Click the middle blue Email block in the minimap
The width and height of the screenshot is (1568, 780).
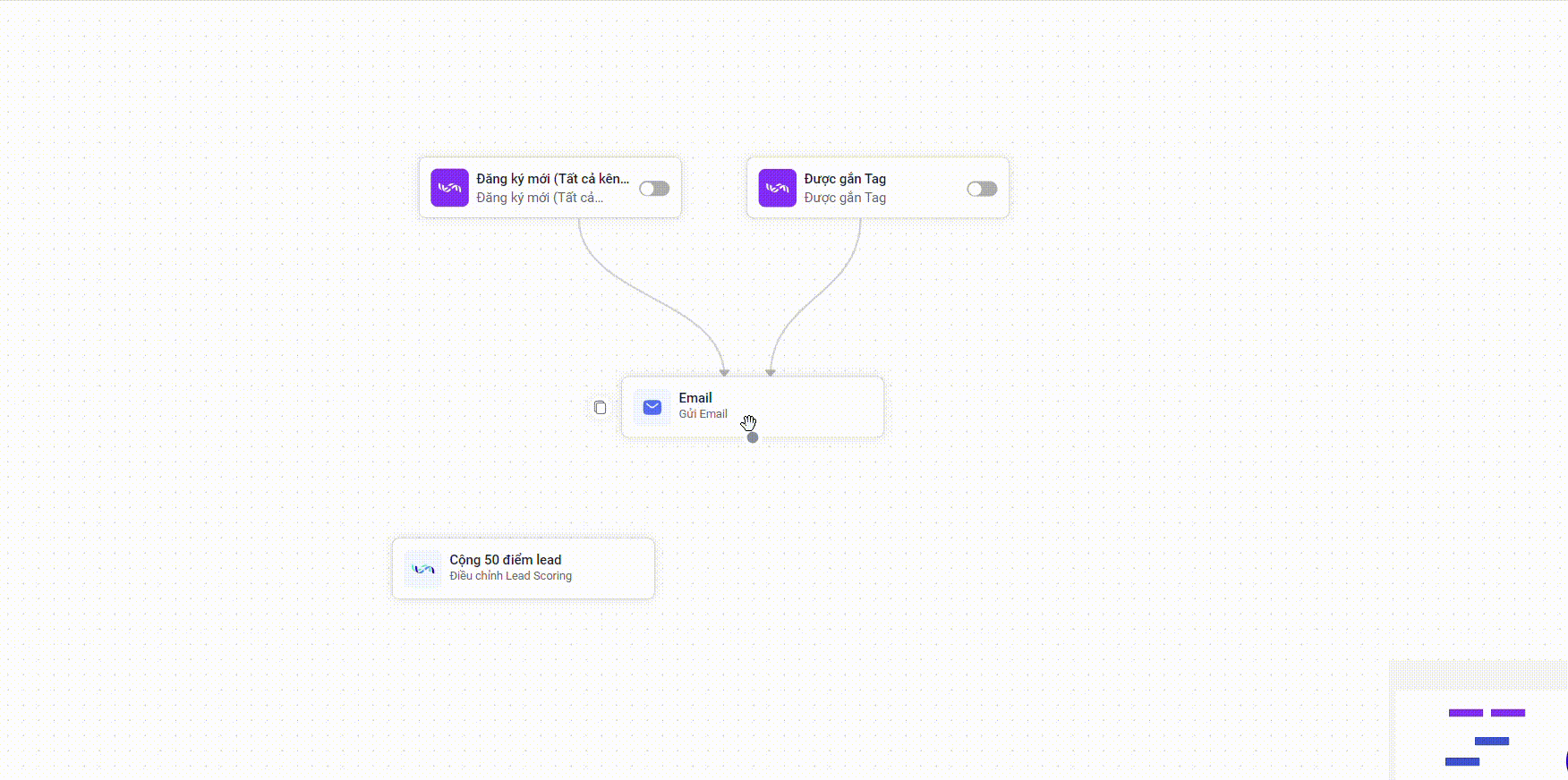(1492, 741)
